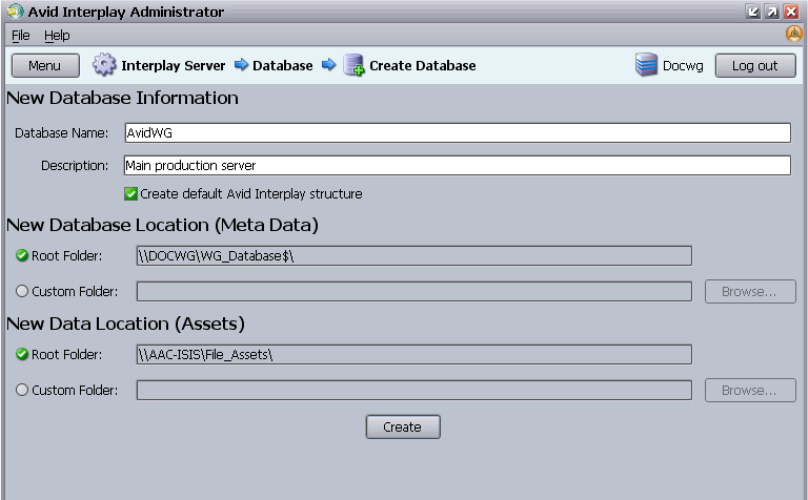Select Root Folder for Meta Data location
Screen dimensions: 808x500
tap(22, 256)
